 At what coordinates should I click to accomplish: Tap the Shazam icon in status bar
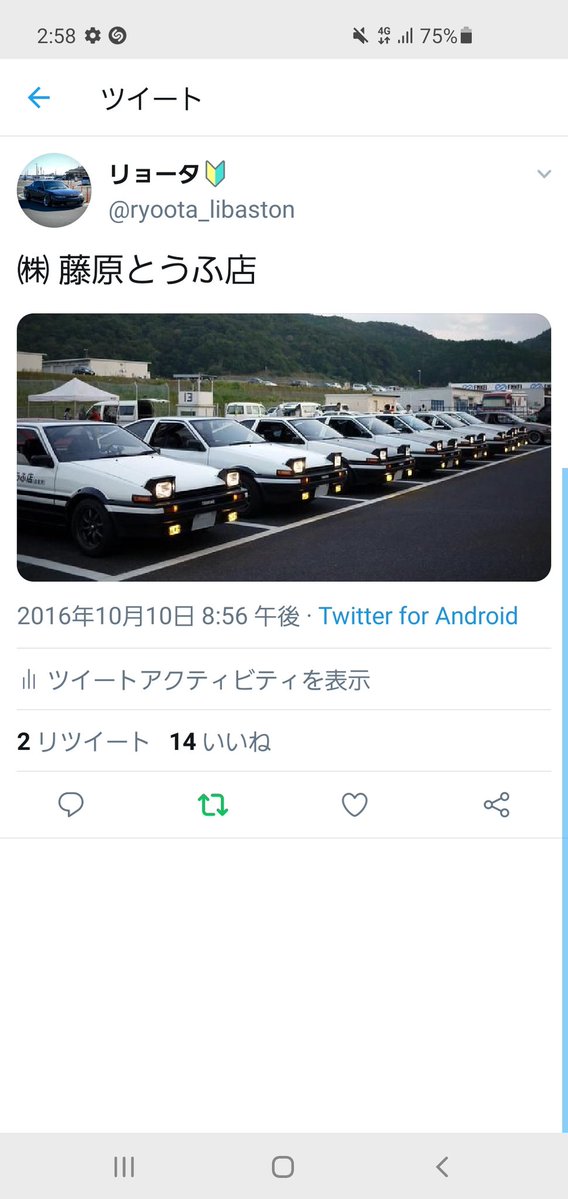(117, 35)
